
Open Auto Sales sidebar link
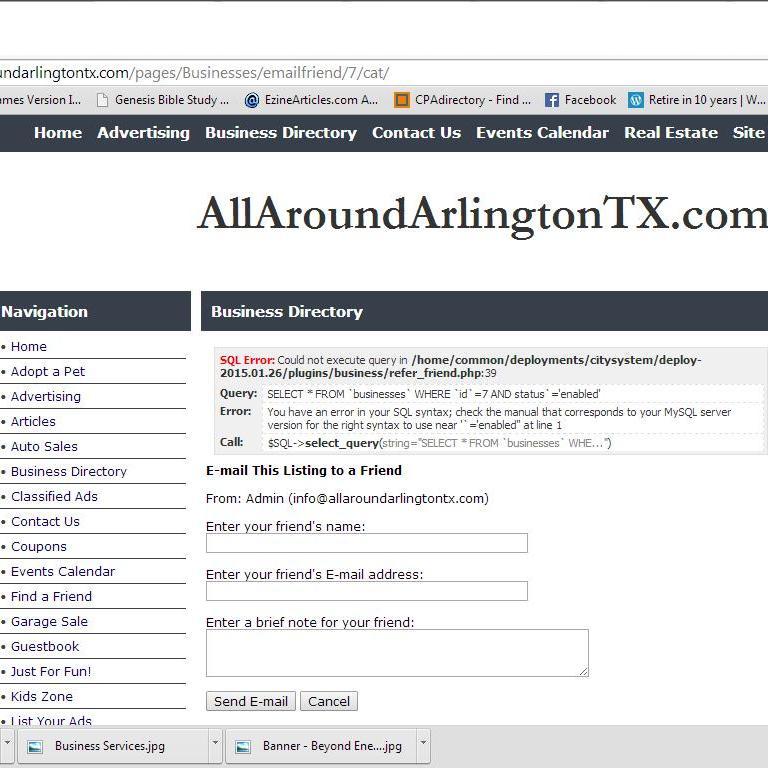click(45, 447)
